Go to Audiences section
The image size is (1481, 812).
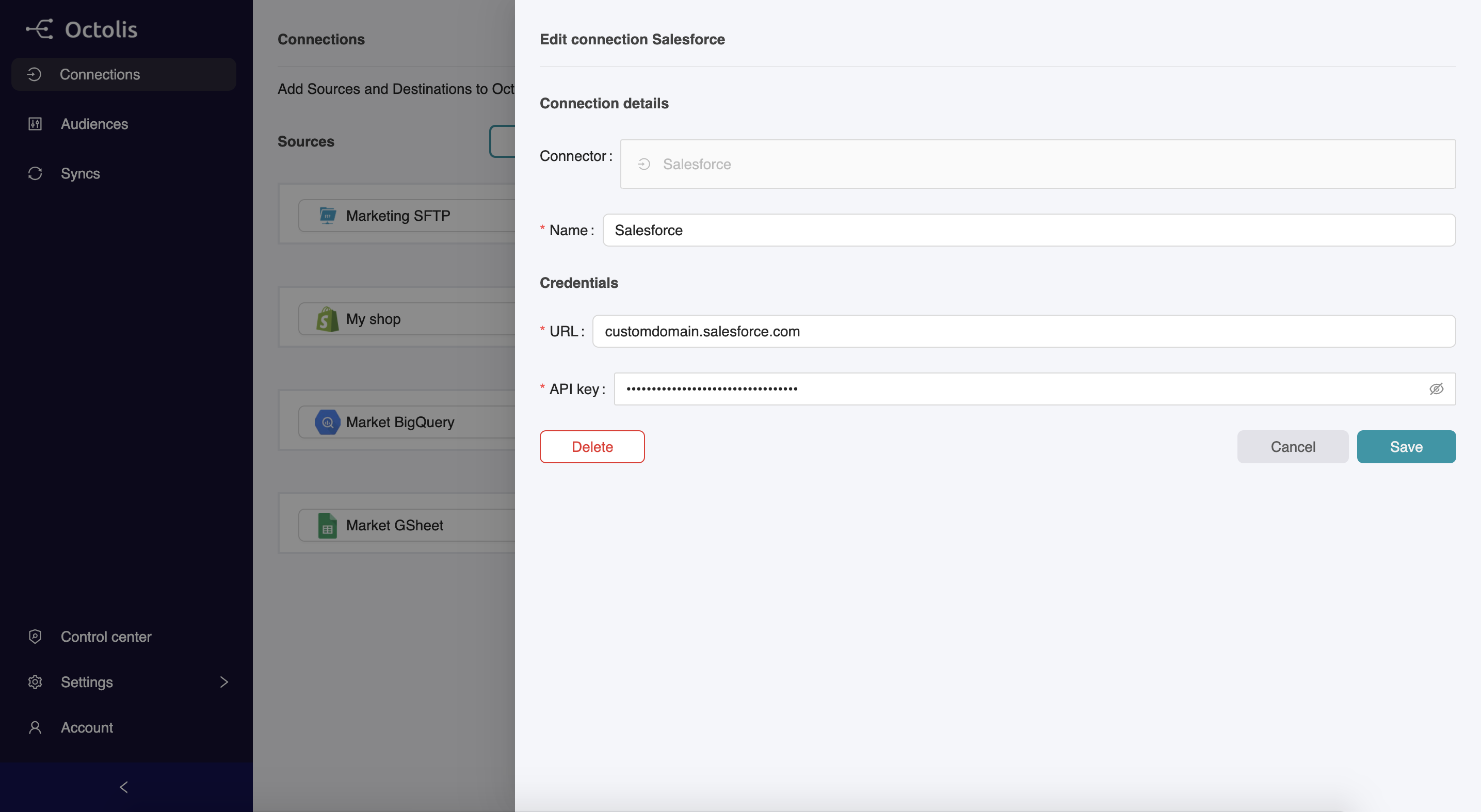pos(94,123)
